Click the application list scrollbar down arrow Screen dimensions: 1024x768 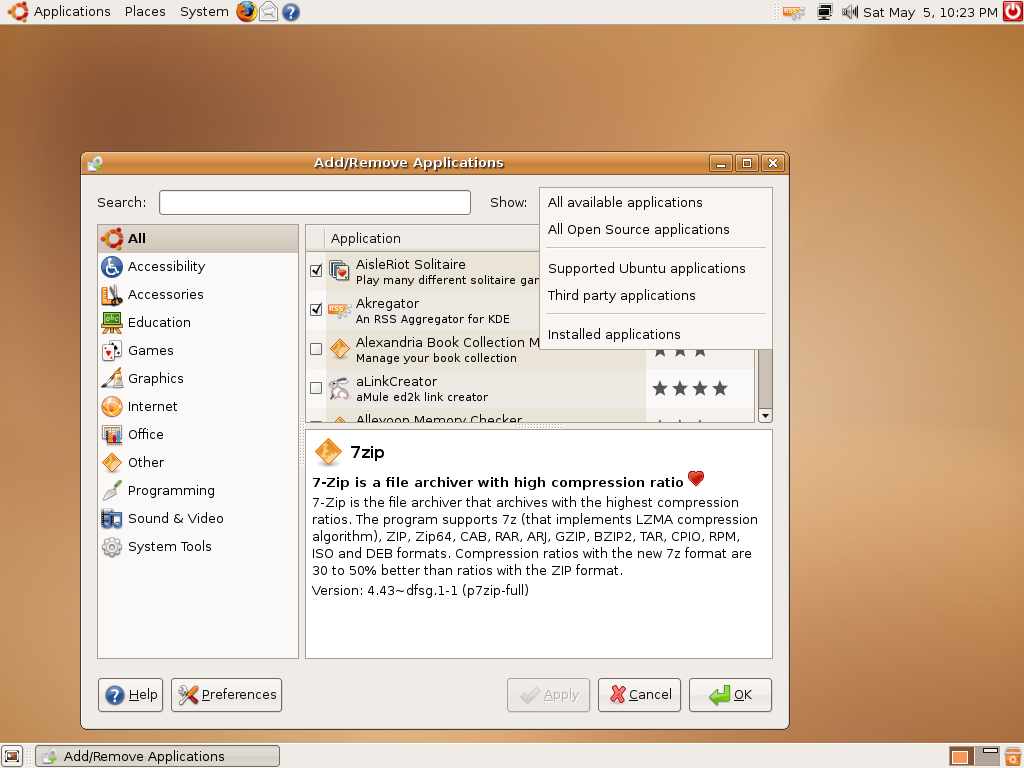(x=765, y=415)
